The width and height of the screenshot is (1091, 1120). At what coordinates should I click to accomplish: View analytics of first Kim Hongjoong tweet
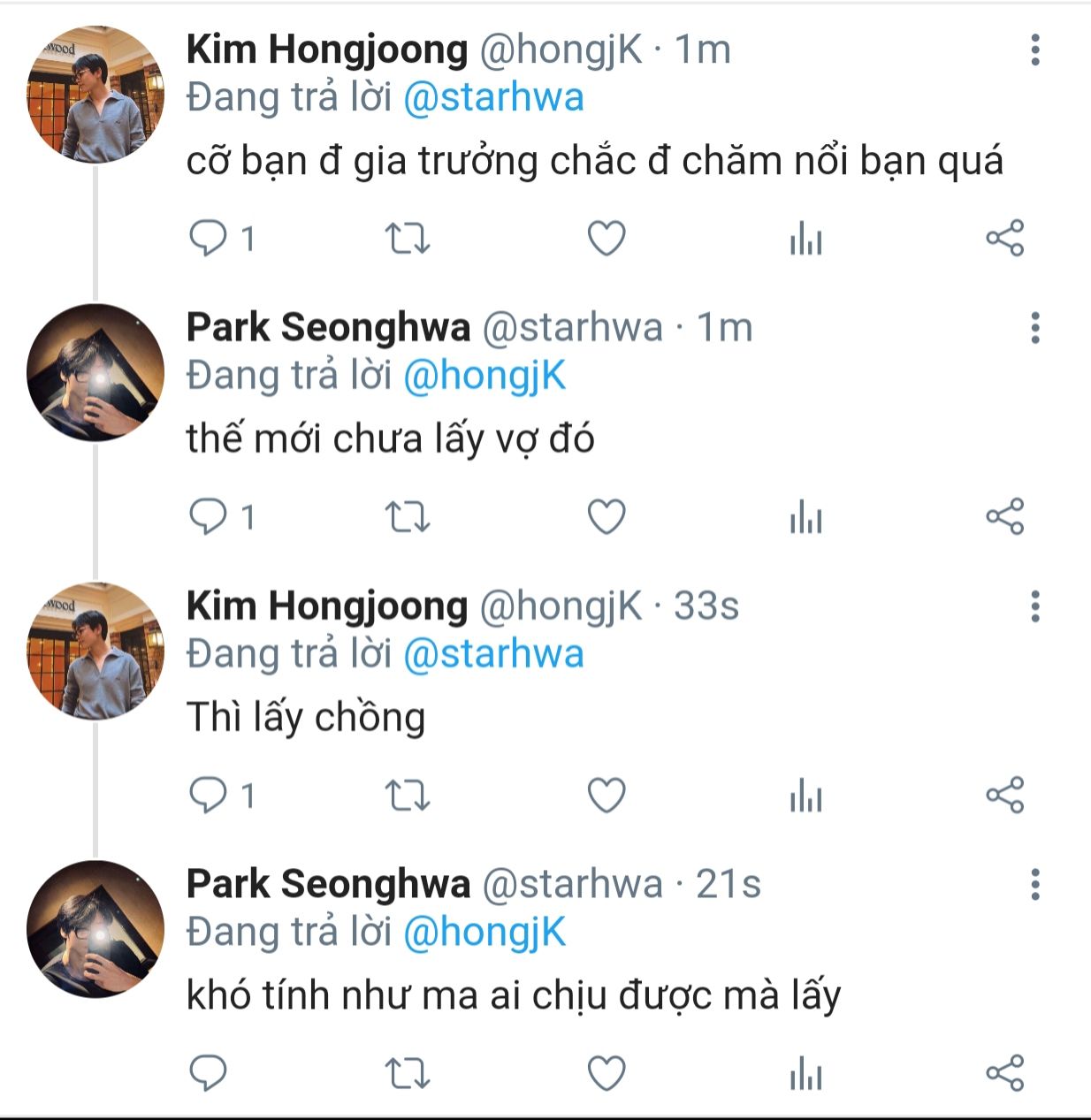pyautogui.click(x=805, y=240)
